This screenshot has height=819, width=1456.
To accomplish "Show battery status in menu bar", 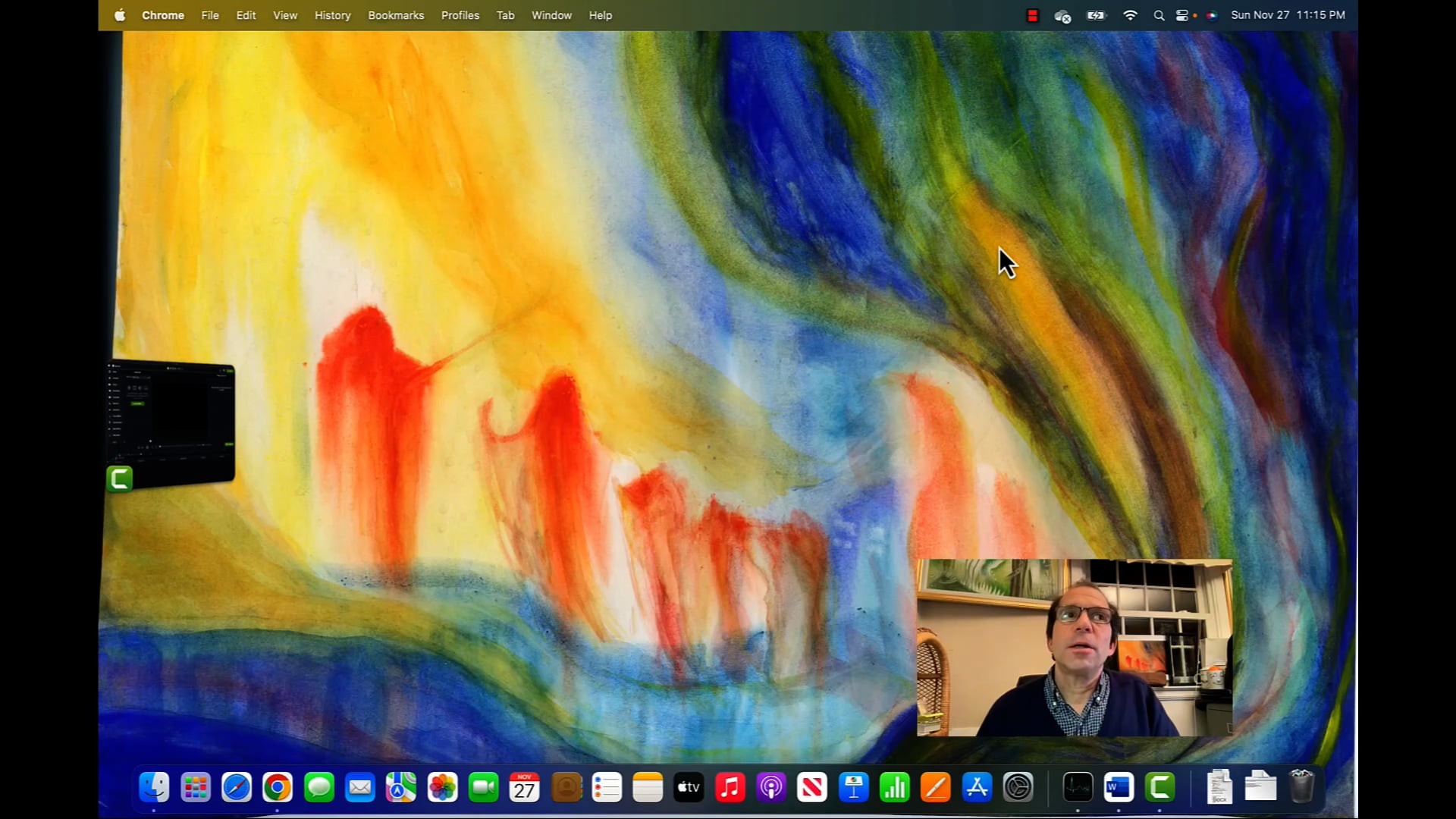I will click(x=1097, y=15).
